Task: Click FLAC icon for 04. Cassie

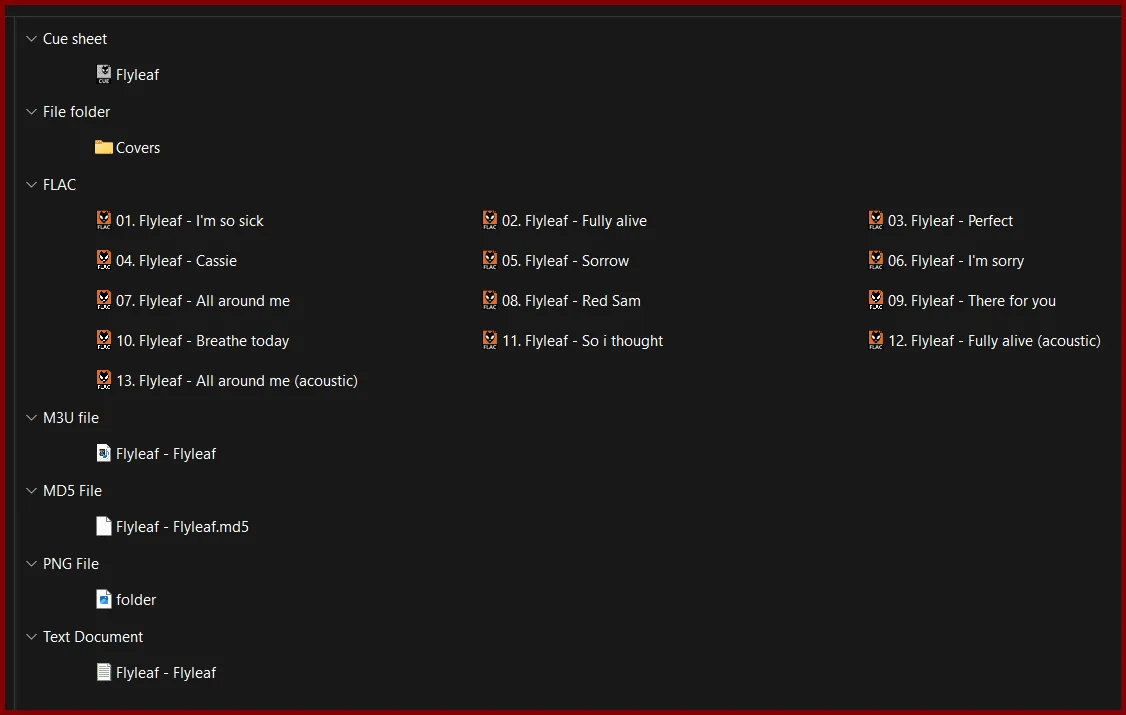Action: tap(103, 260)
